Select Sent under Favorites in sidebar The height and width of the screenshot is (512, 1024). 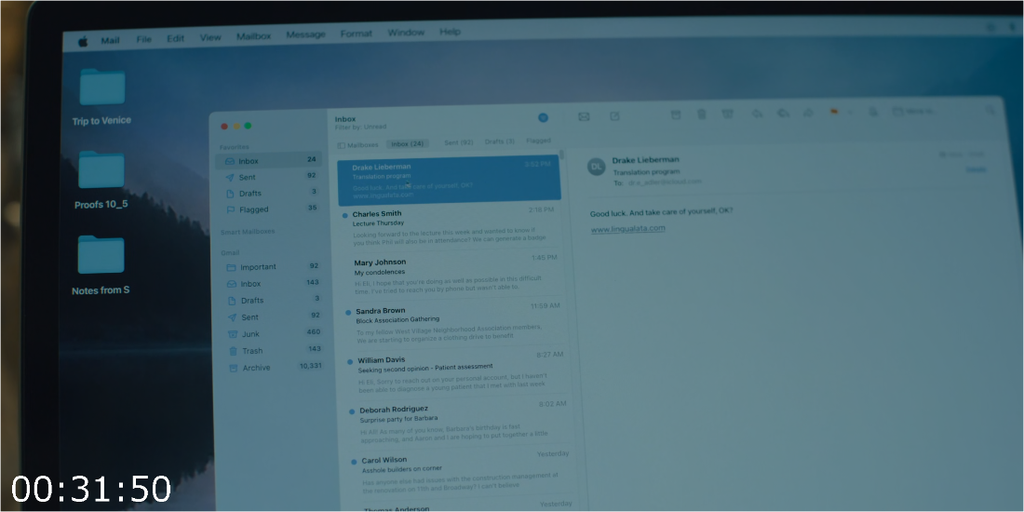click(268, 177)
